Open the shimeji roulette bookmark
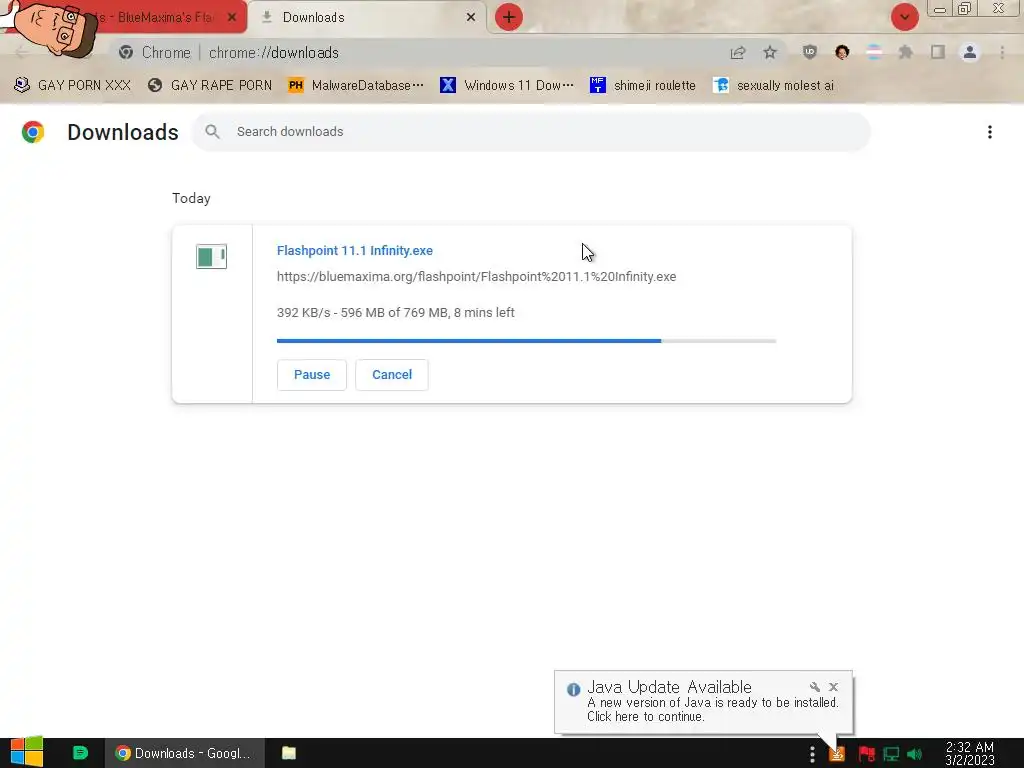The image size is (1024, 768). click(643, 86)
